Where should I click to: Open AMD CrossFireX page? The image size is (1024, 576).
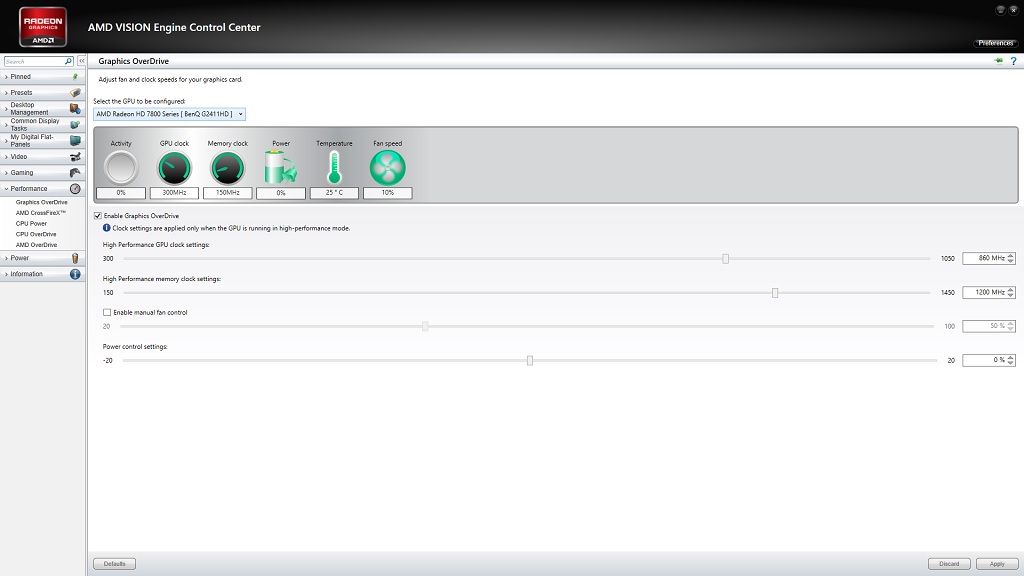40,213
